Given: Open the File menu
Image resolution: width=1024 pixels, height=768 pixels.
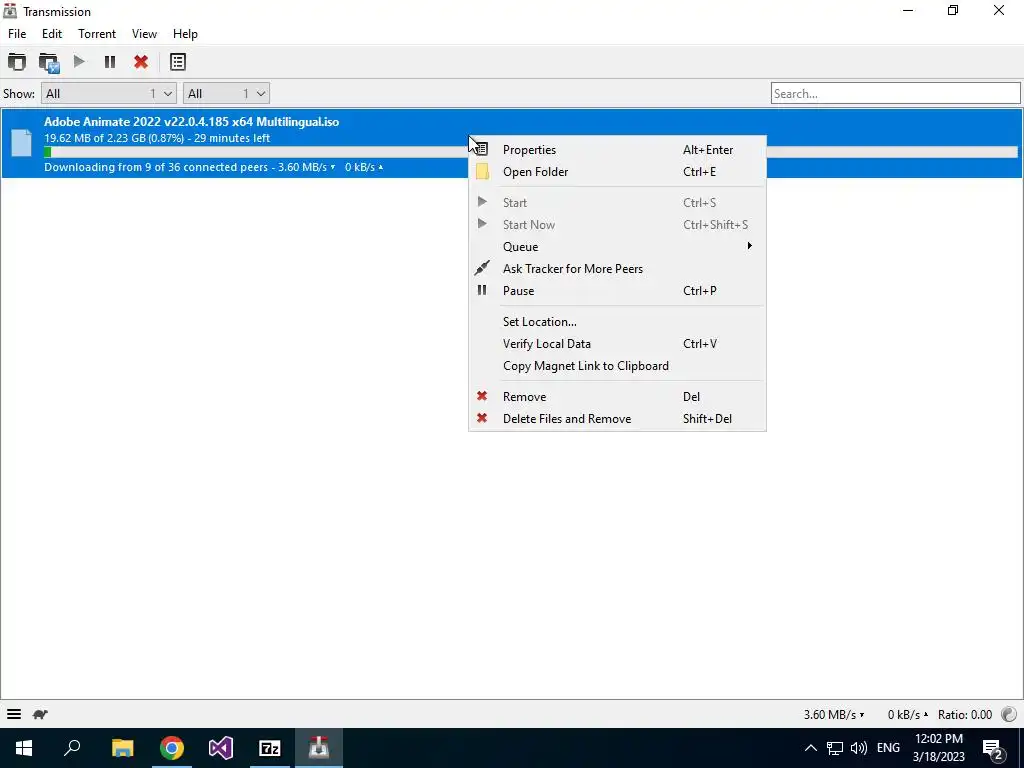Looking at the screenshot, I should pyautogui.click(x=17, y=34).
